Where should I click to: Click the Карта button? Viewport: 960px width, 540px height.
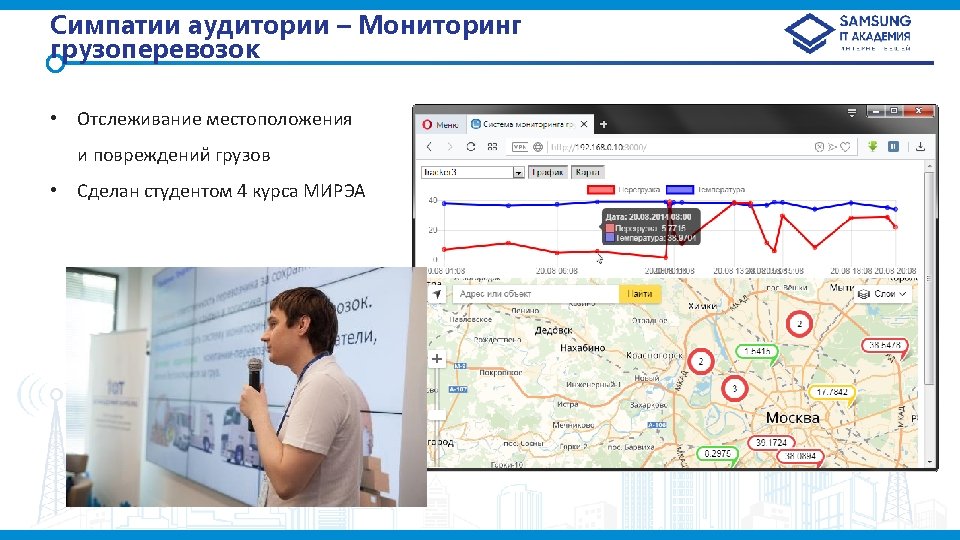588,173
